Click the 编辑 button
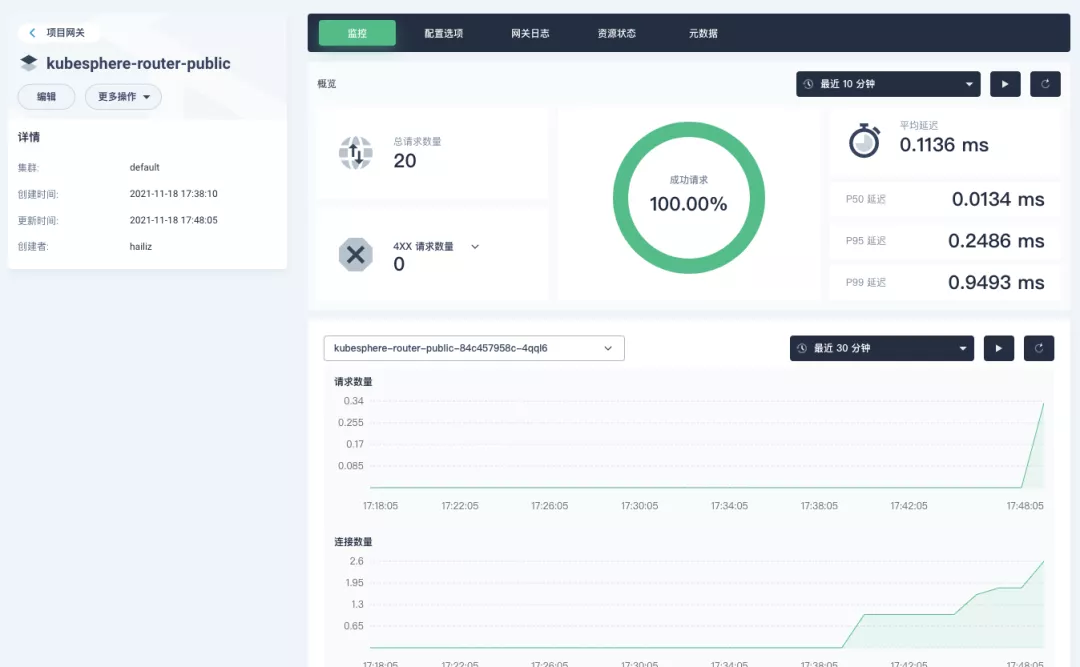The image size is (1080, 667). [x=46, y=96]
